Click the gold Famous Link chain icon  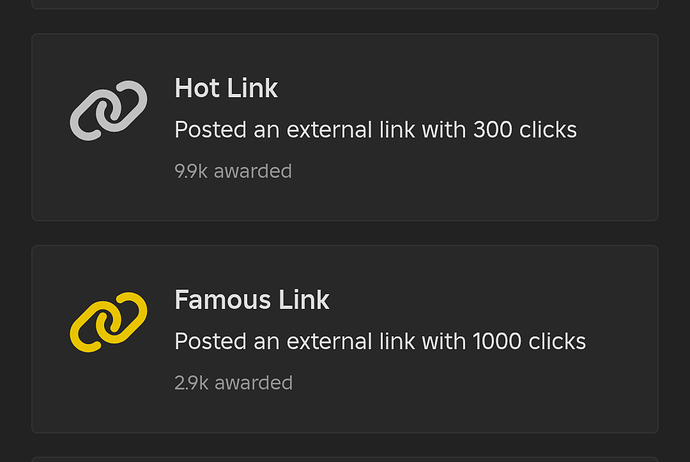(x=108, y=322)
